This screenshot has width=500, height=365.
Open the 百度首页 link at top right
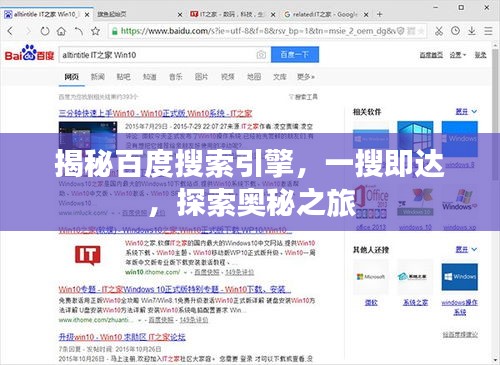click(x=431, y=55)
